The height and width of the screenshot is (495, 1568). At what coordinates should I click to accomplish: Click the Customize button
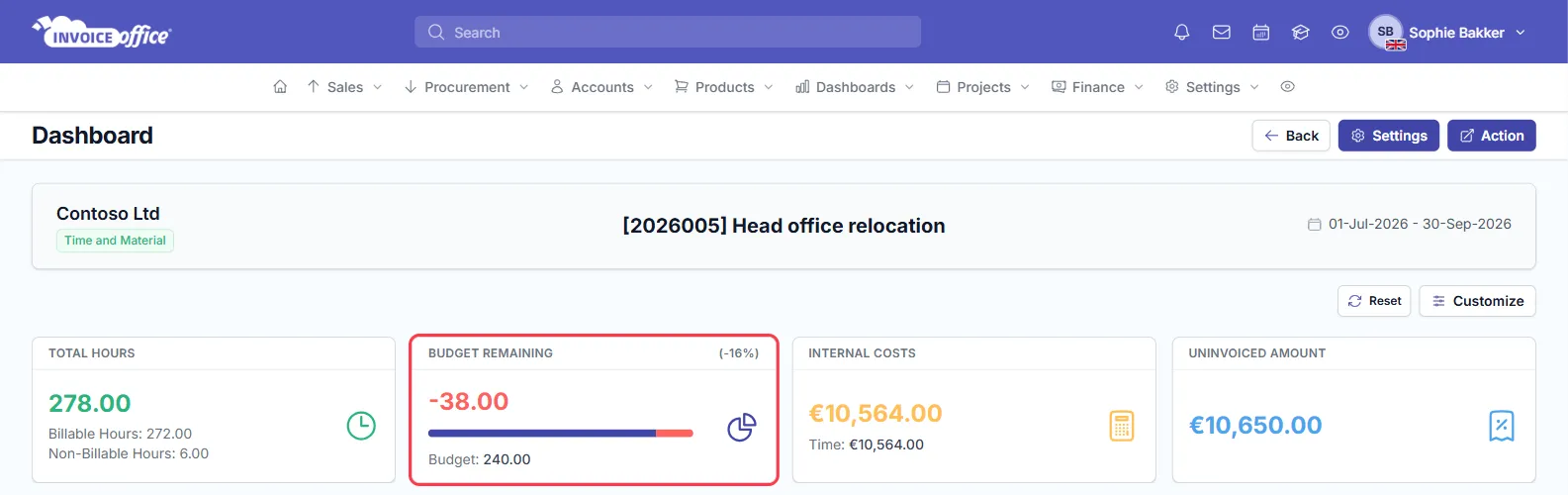pyautogui.click(x=1477, y=301)
